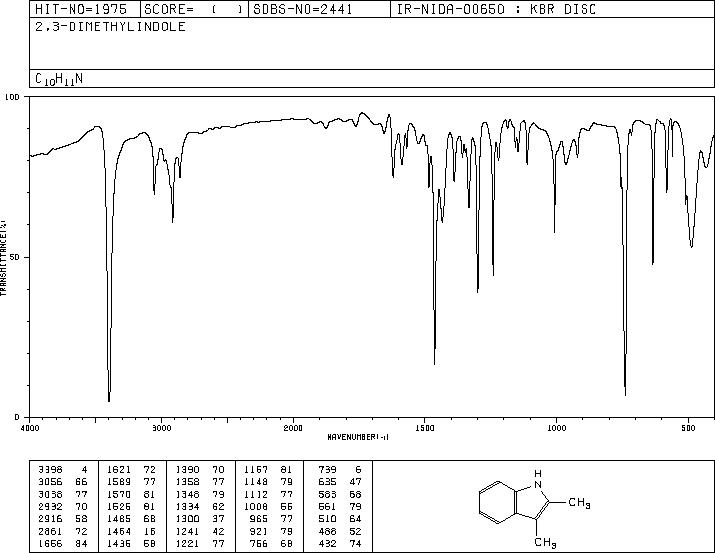
Task: Click the 1358 wavenumber entry
Action: 187,482
